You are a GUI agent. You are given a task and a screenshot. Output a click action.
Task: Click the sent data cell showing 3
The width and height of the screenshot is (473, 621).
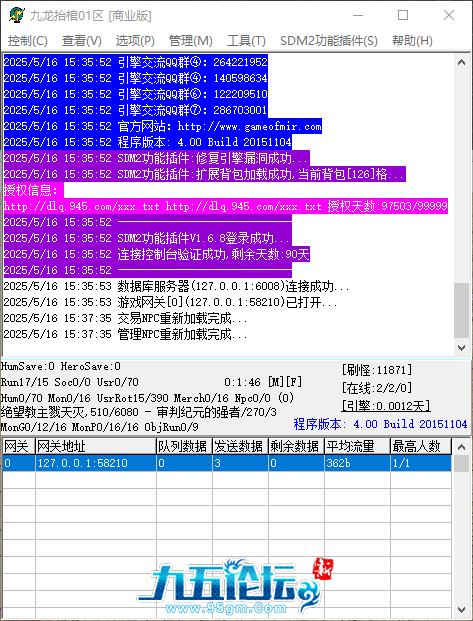pos(240,463)
